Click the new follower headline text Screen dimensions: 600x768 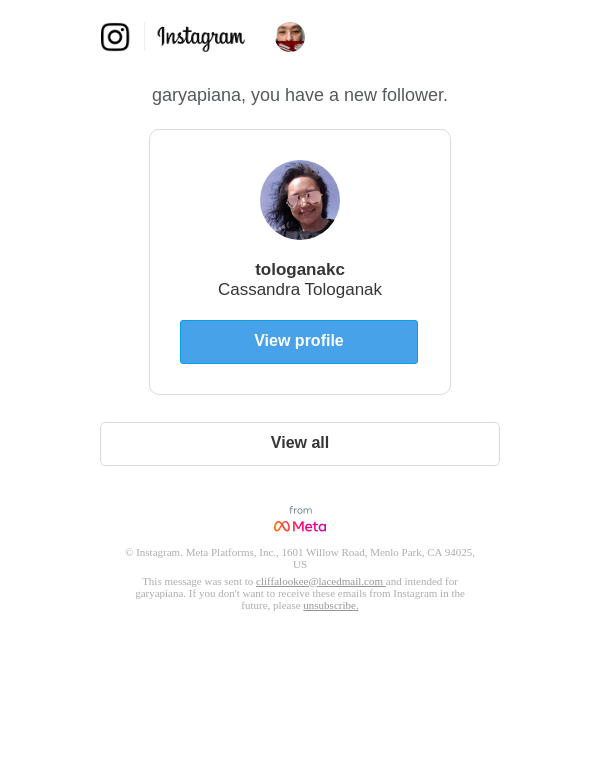[x=300, y=95]
